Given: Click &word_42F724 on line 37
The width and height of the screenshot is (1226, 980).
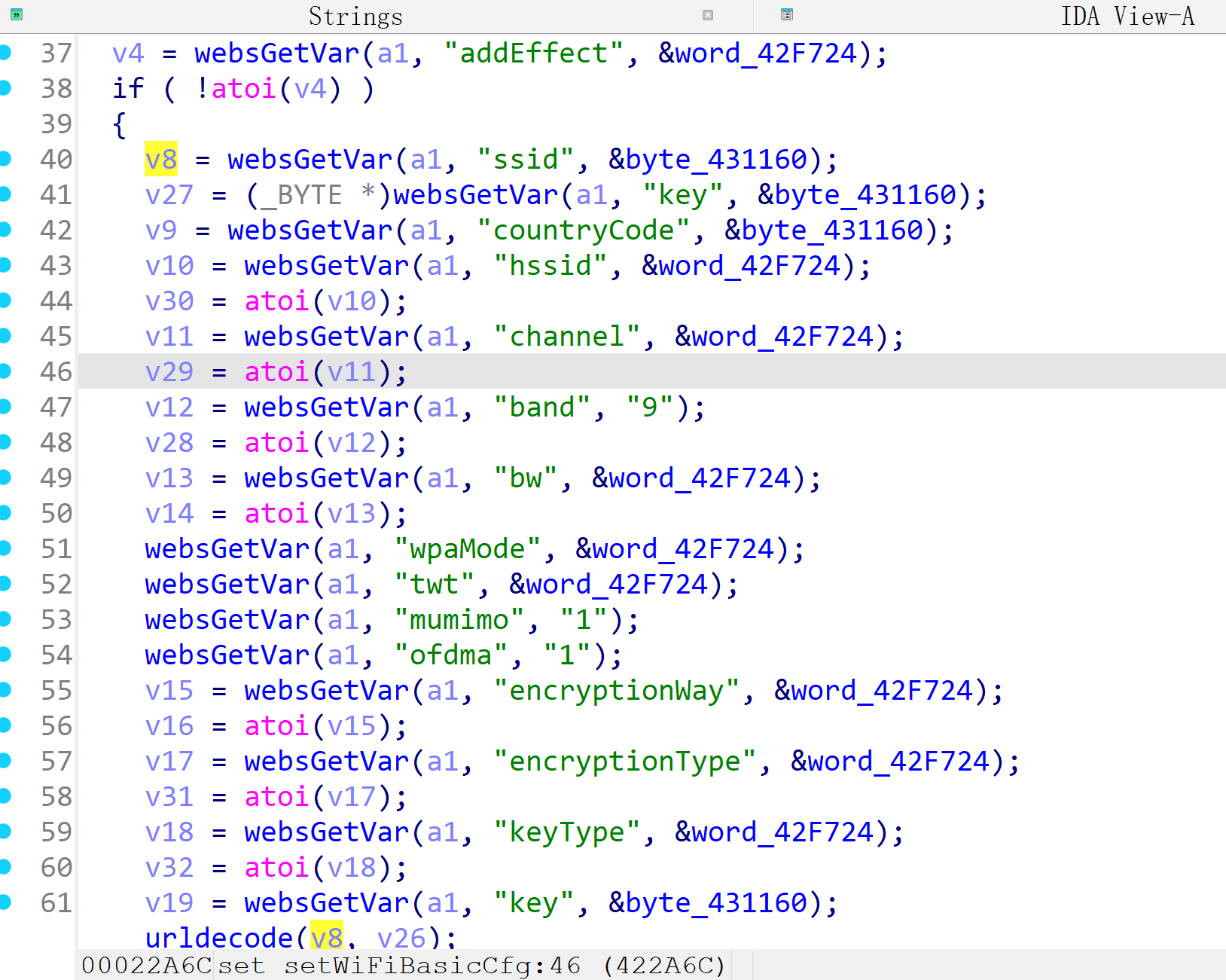Looking at the screenshot, I should [758, 53].
